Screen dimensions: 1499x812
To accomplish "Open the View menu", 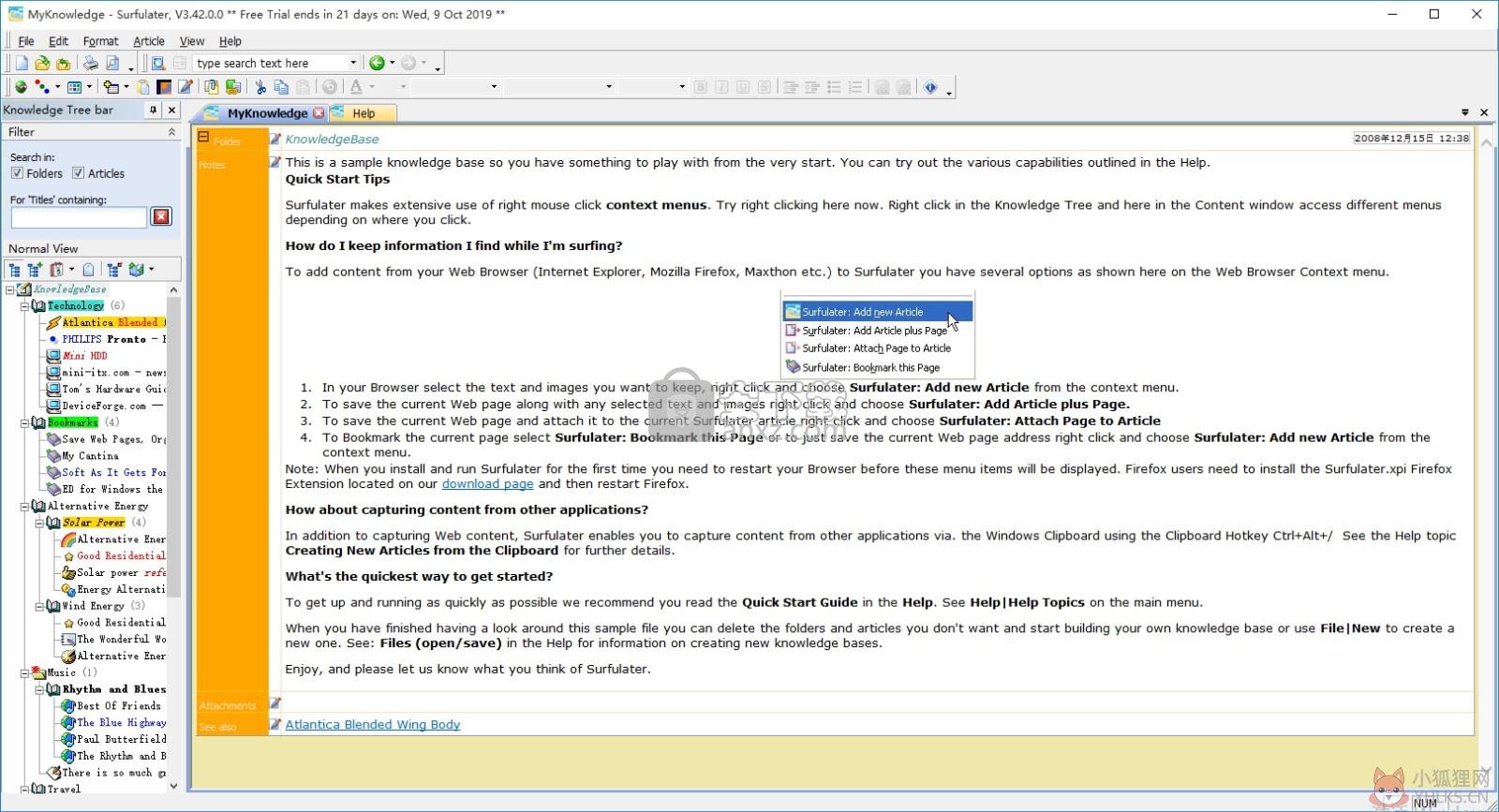I will coord(191,41).
